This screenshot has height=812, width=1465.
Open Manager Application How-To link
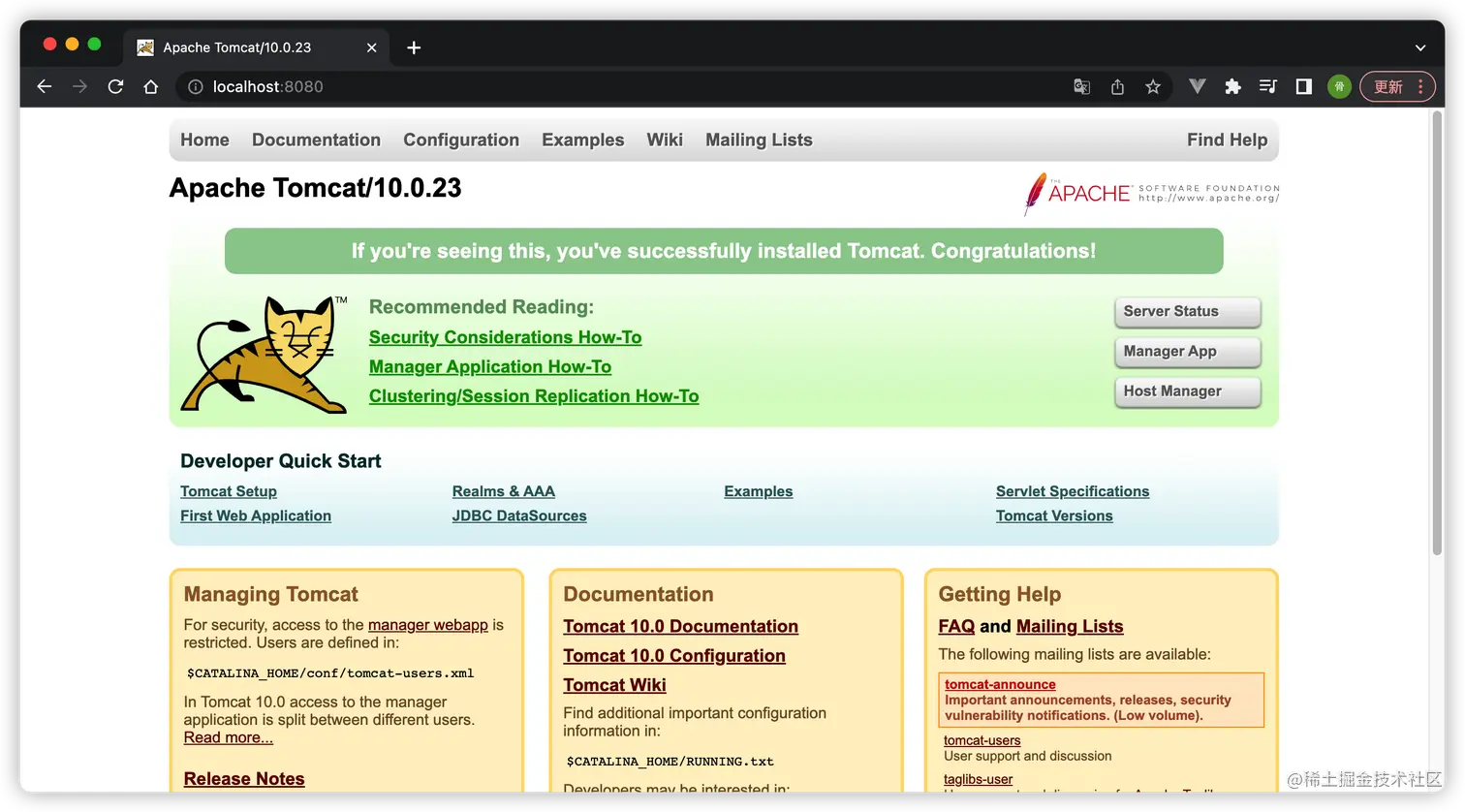tap(490, 367)
